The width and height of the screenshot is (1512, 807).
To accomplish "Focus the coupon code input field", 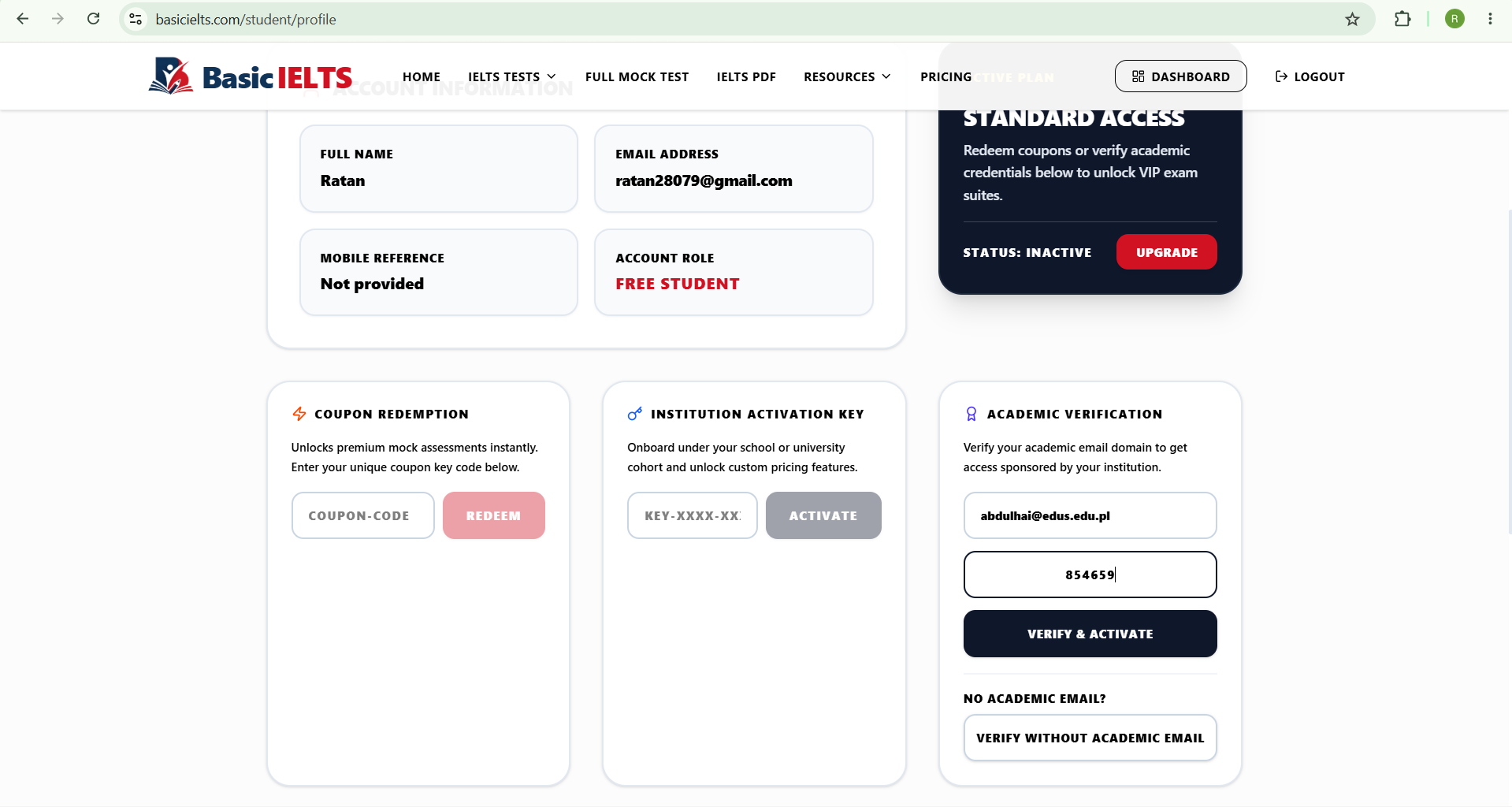I will [x=362, y=515].
